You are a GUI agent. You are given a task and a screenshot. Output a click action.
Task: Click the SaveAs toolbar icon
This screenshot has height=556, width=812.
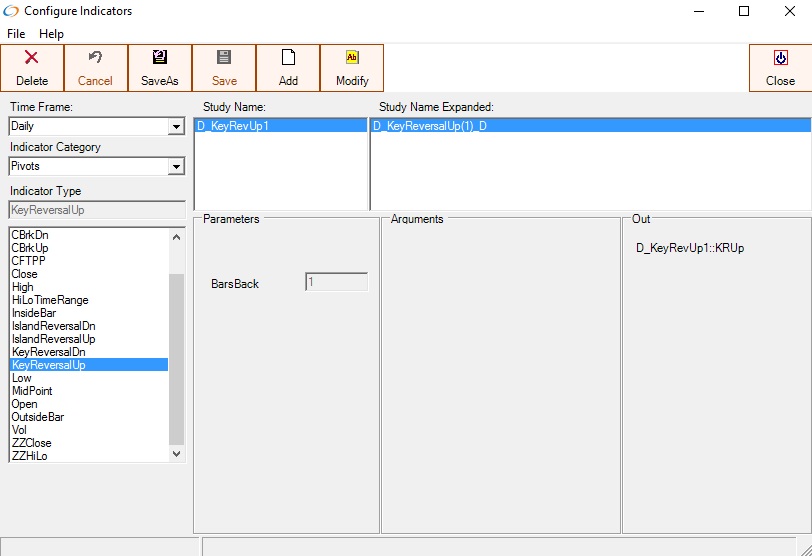coord(159,58)
